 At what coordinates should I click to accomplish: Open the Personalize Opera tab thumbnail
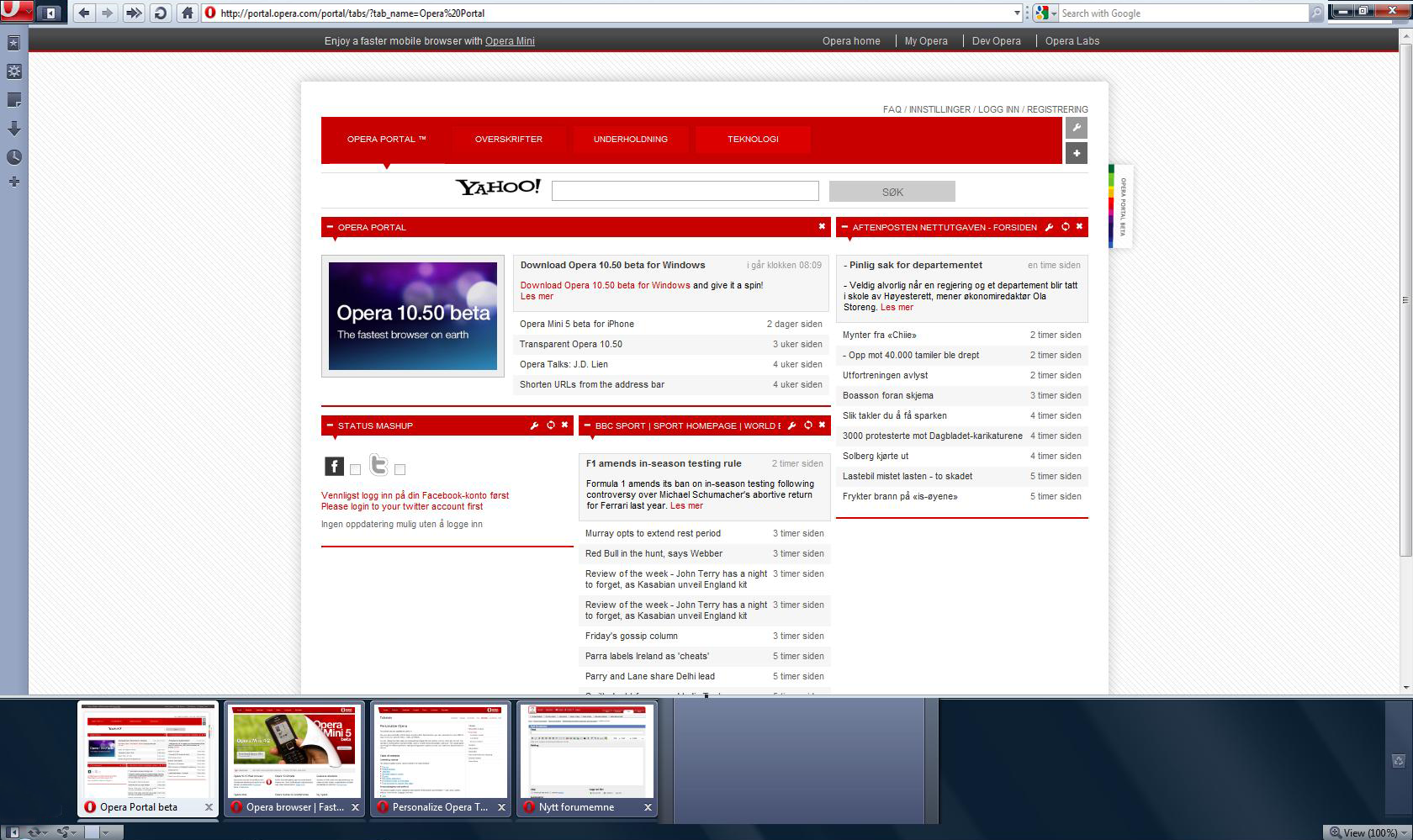441,759
